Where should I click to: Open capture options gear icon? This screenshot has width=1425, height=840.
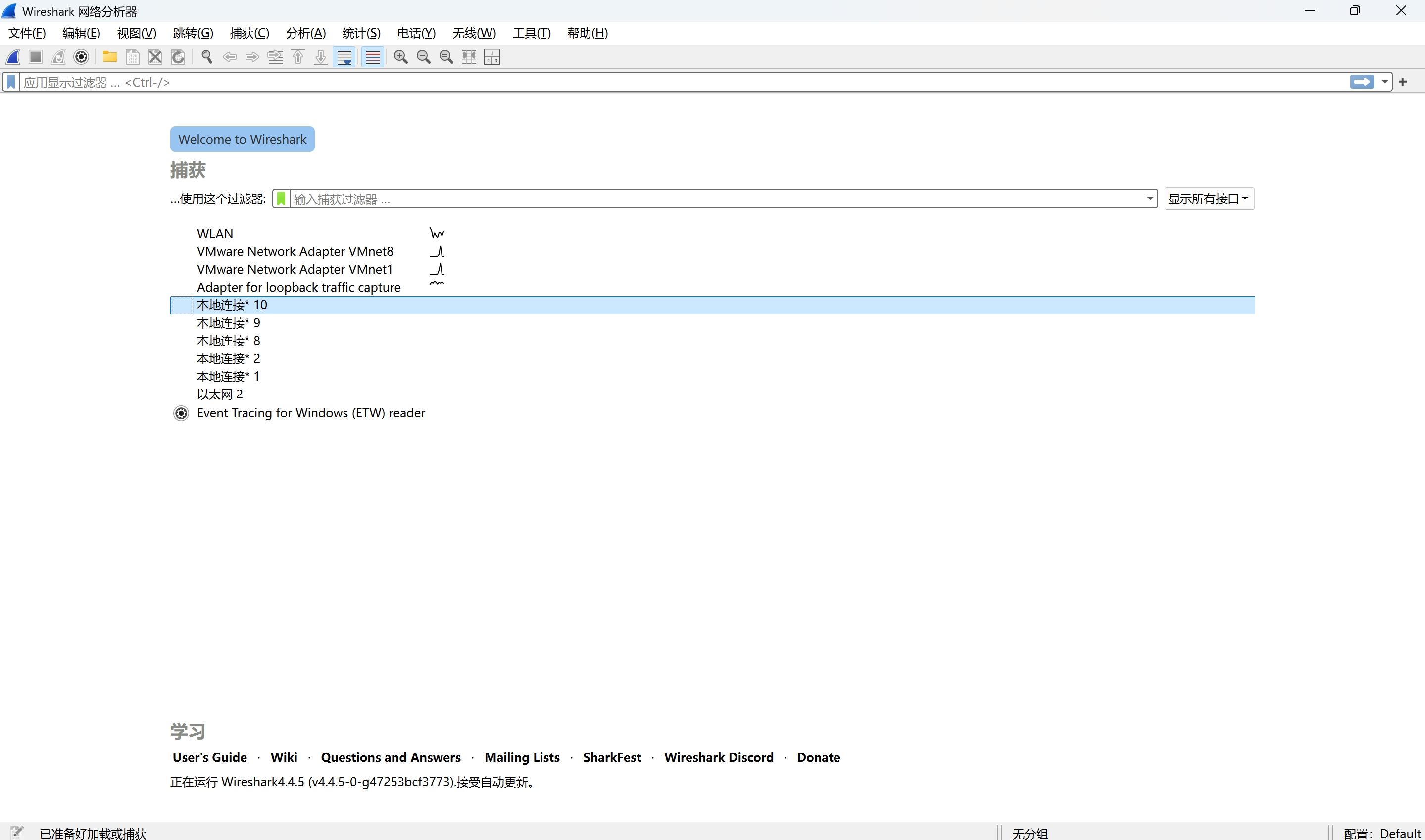(82, 57)
